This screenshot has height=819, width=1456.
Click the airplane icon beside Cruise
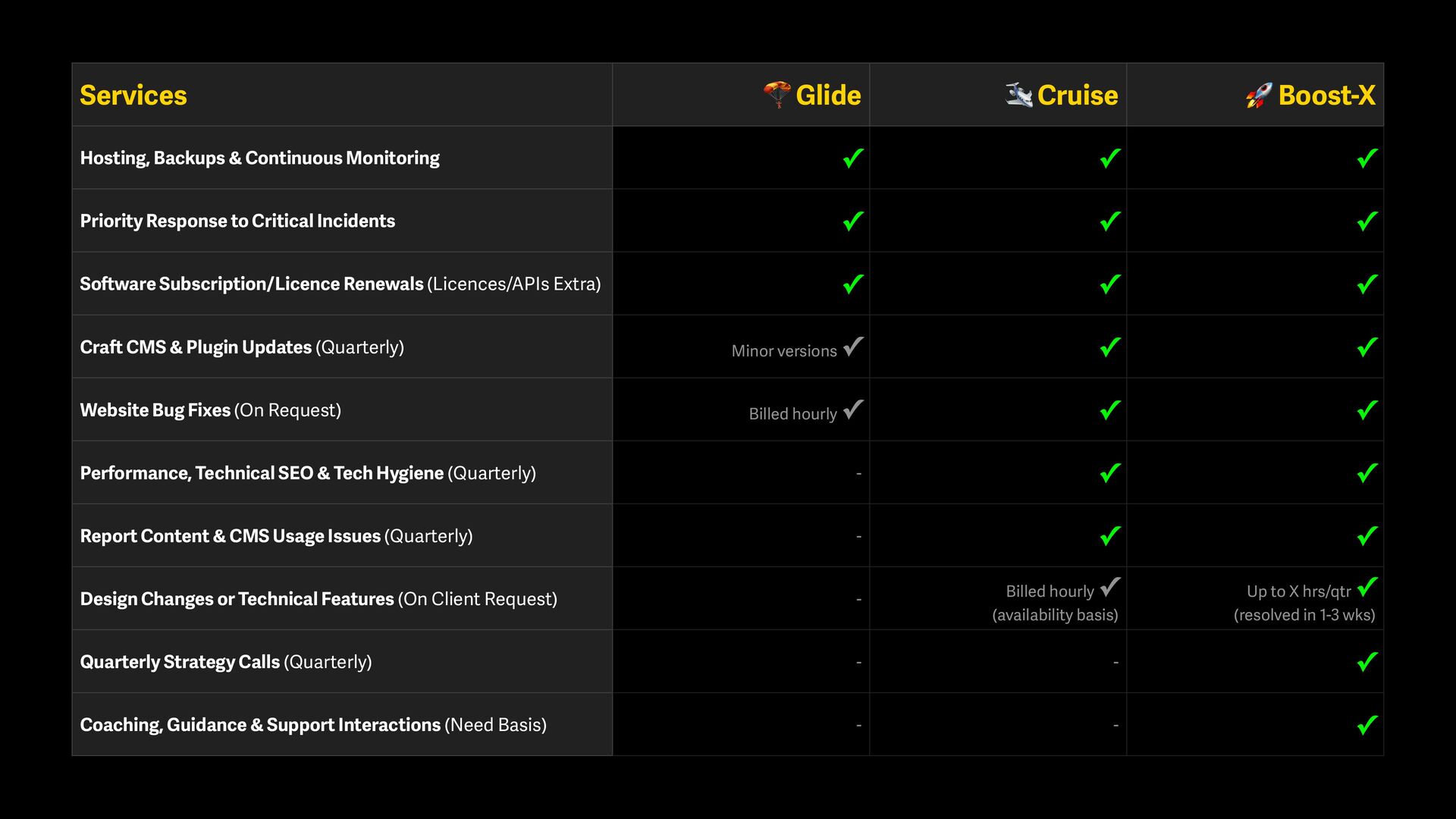(x=1018, y=95)
